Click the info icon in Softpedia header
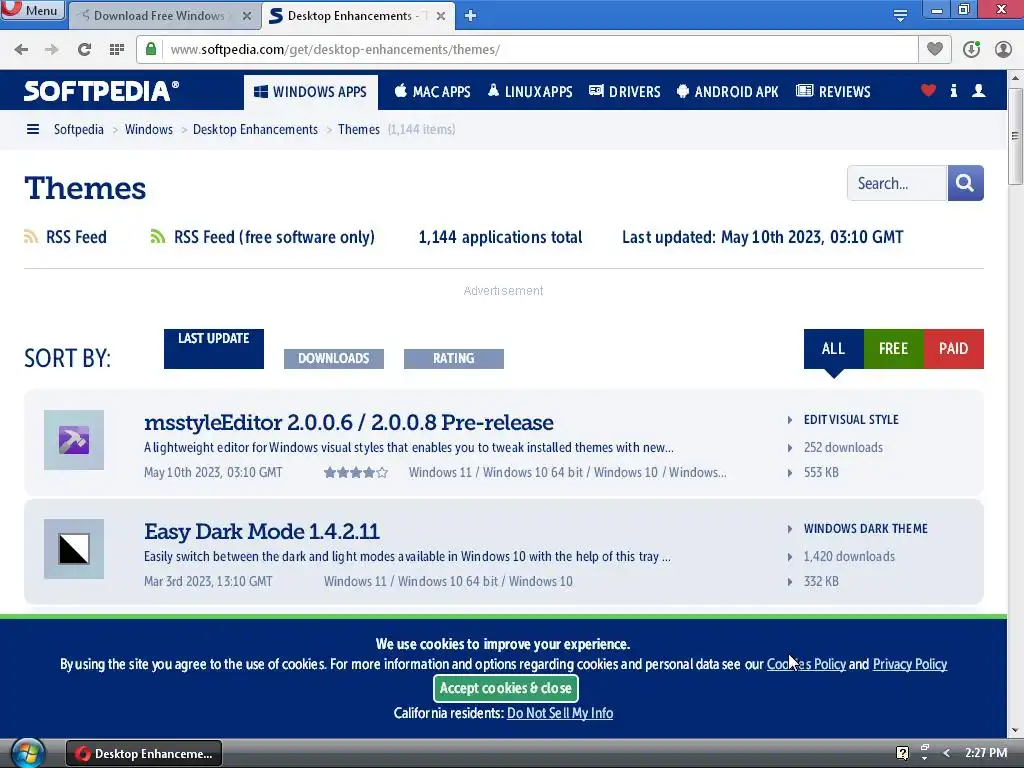Image resolution: width=1024 pixels, height=768 pixels. 953,91
